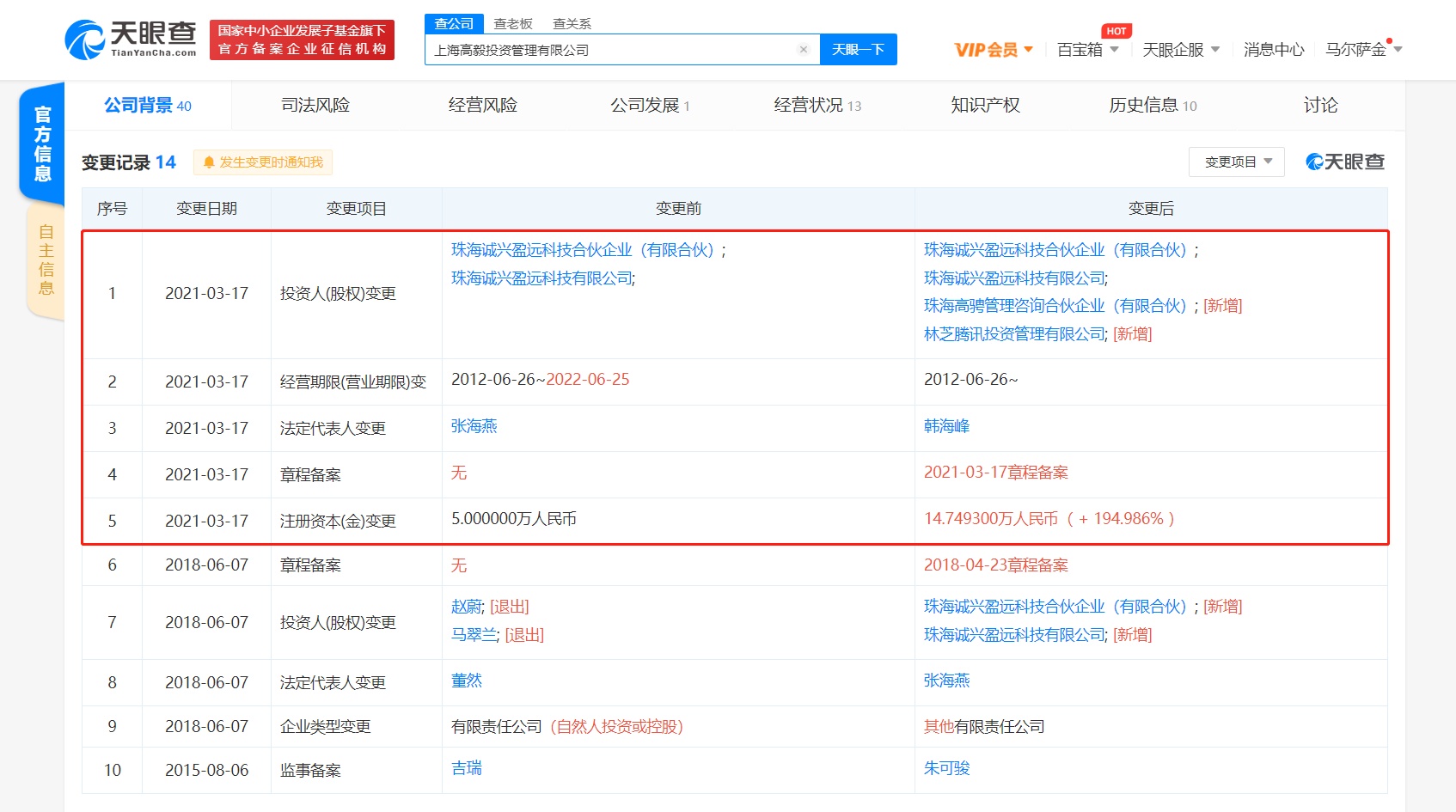Go to the 历史信息 tab

click(x=1152, y=105)
